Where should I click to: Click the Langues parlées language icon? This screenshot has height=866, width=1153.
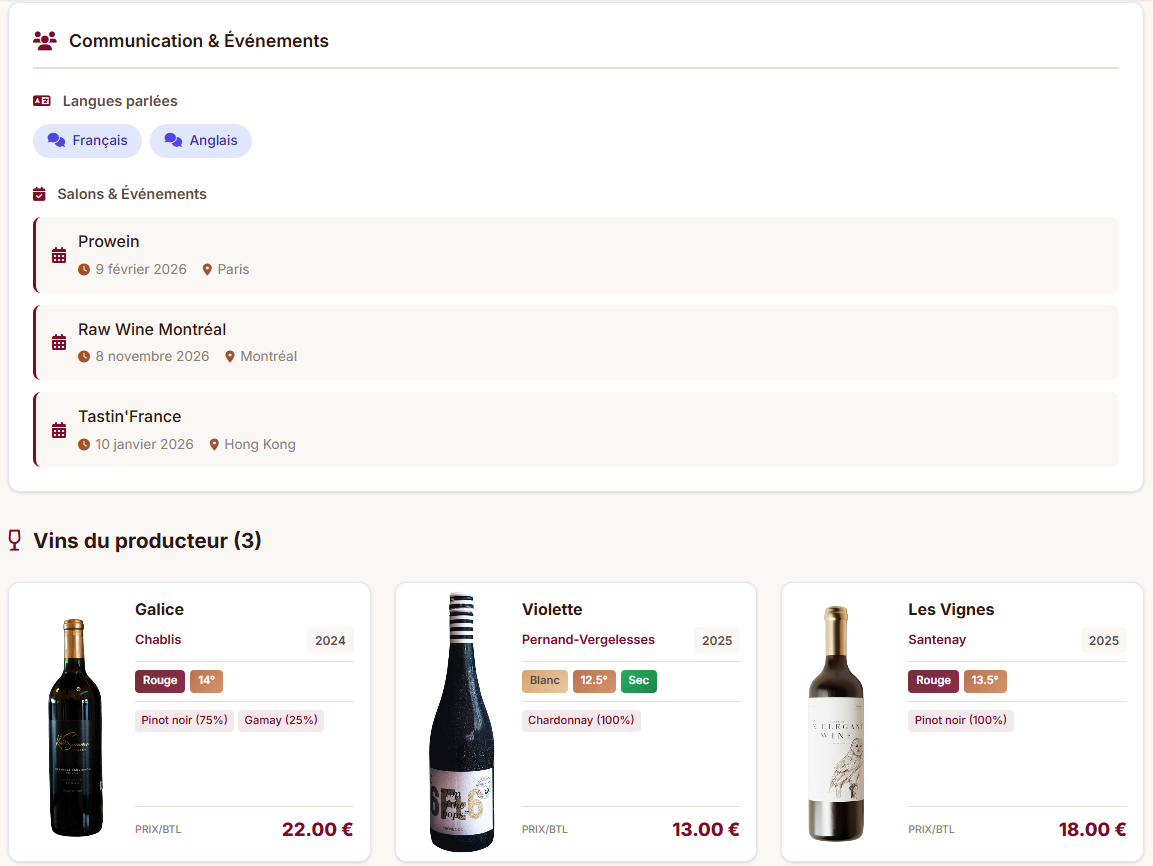point(42,101)
